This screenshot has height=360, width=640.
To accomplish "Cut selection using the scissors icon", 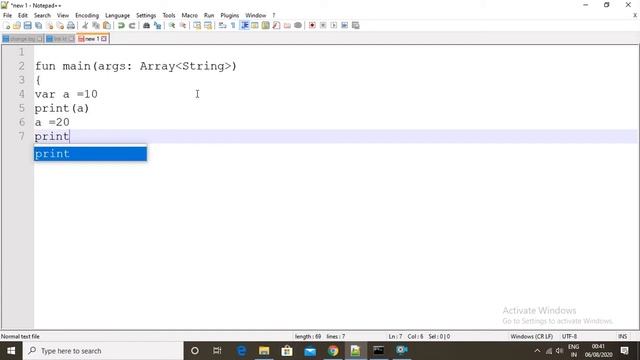I will click(x=85, y=25).
